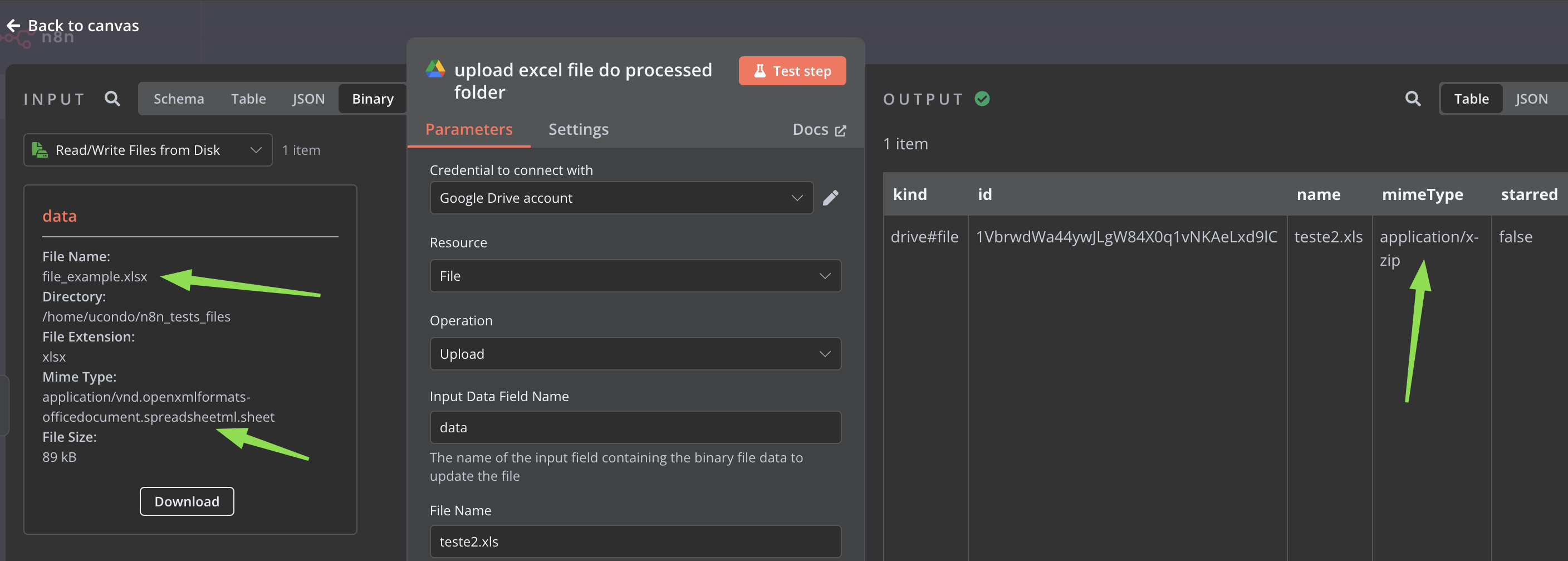The height and width of the screenshot is (561, 1568).
Task: Click the output success checkmark icon
Action: [x=982, y=99]
